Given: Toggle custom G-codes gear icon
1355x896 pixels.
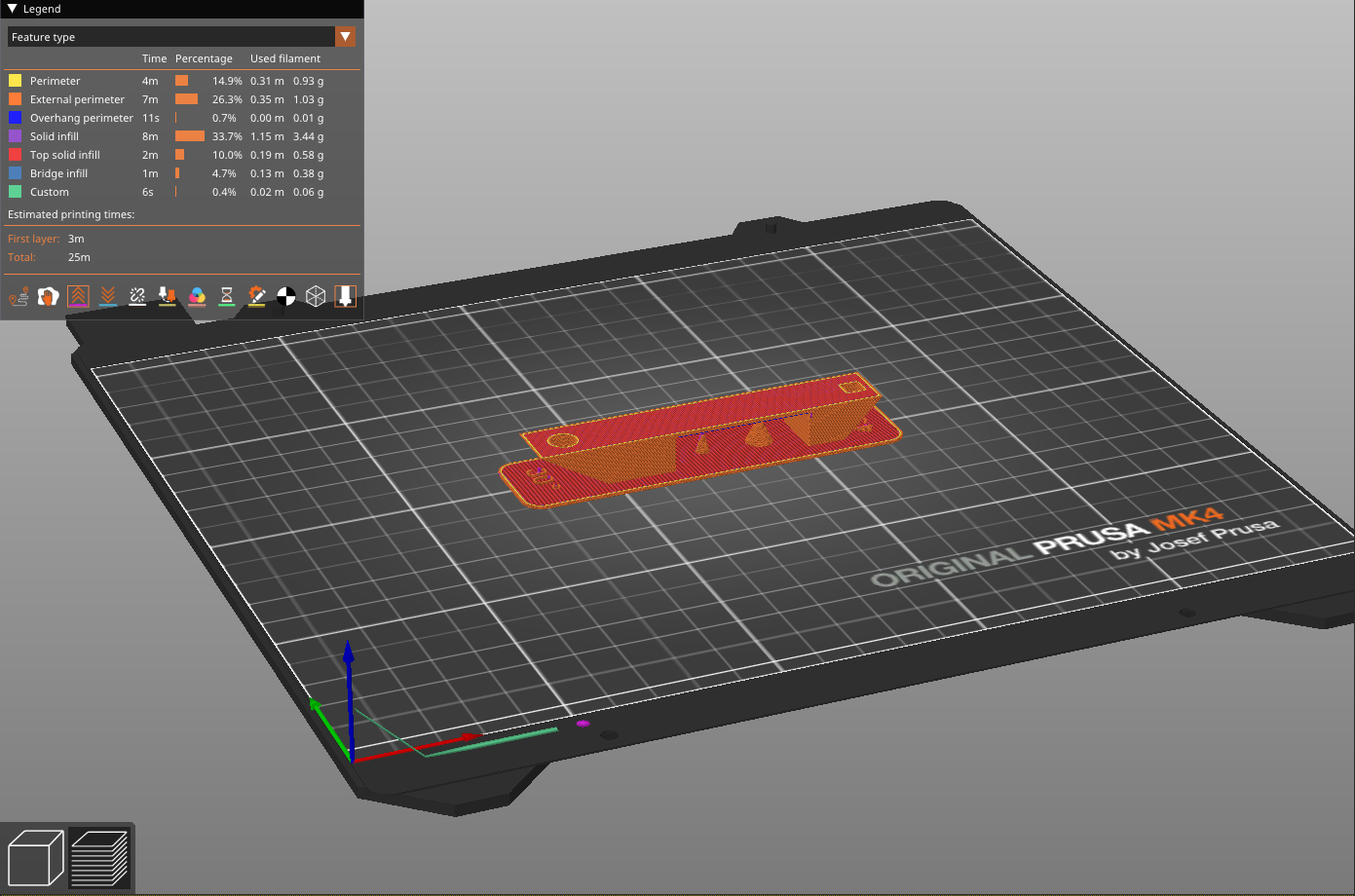Looking at the screenshot, I should pyautogui.click(x=256, y=296).
